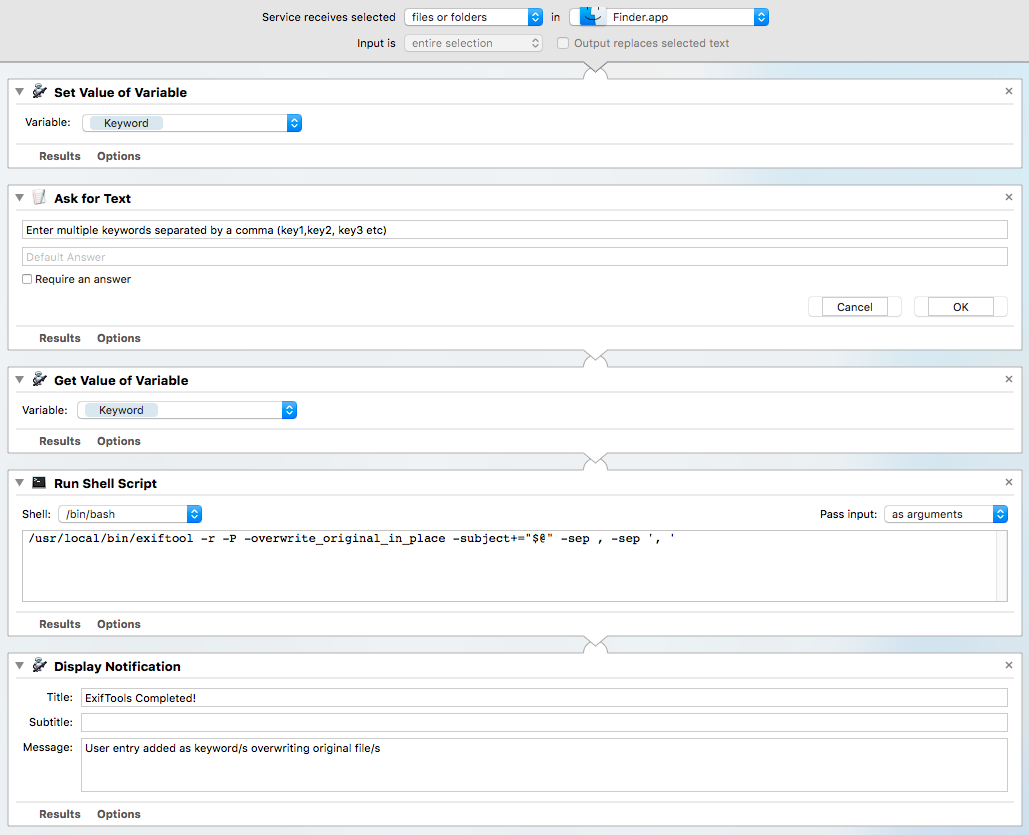Viewport: 1029px width, 835px height.
Task: Open Options tab under Display Notification
Action: coord(119,814)
